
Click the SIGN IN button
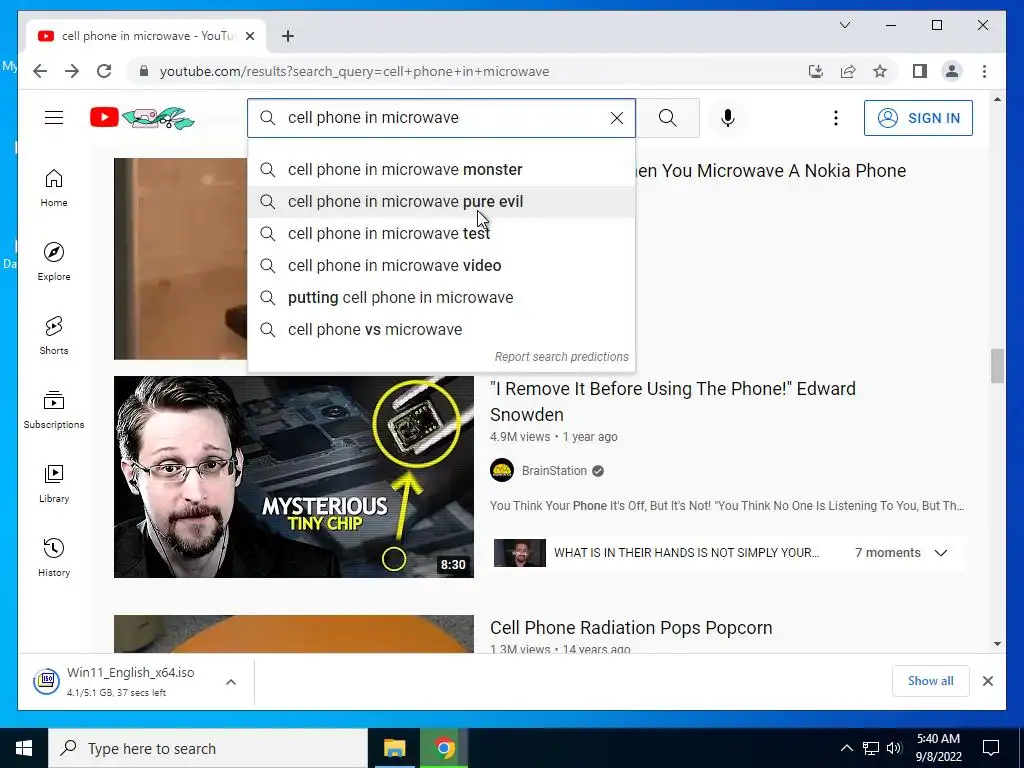coord(918,118)
